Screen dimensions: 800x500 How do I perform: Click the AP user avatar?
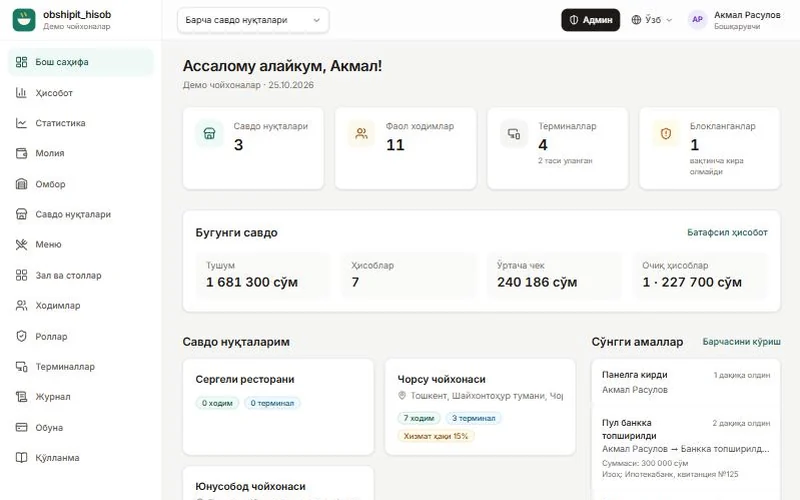coord(697,19)
